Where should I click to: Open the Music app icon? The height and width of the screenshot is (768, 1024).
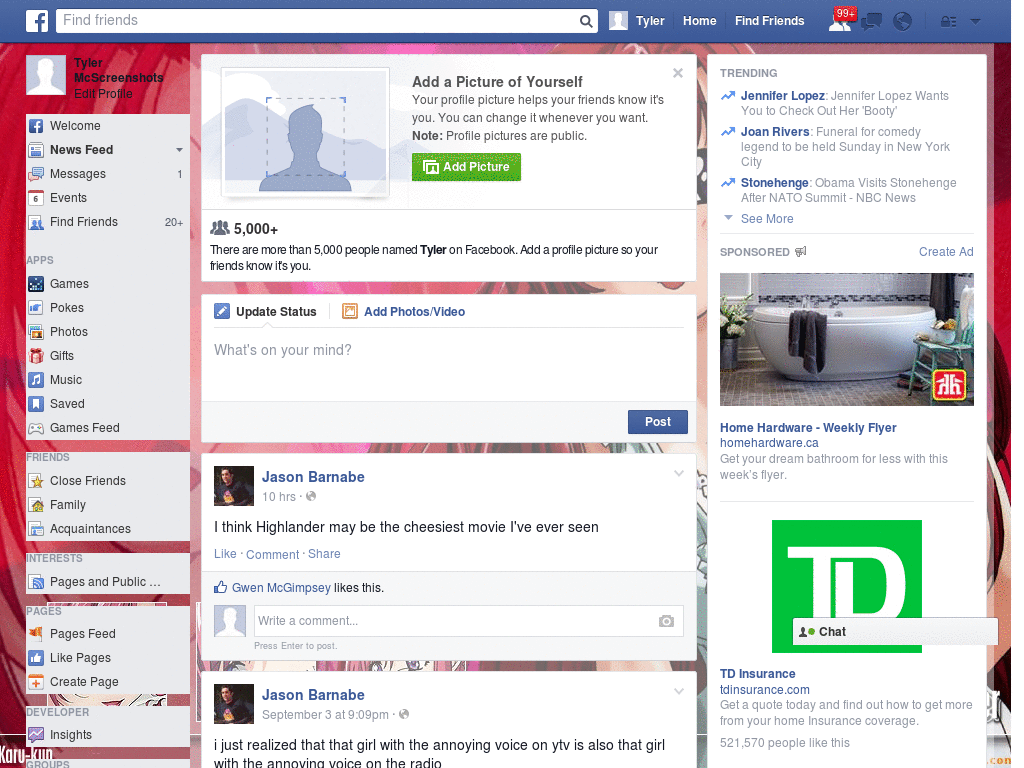[x=36, y=380]
